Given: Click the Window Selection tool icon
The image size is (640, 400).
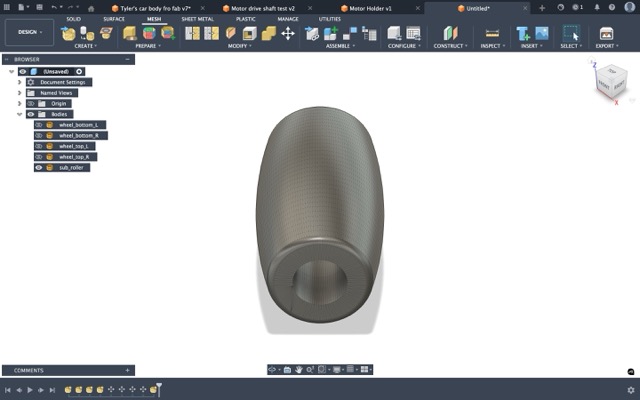Looking at the screenshot, I should point(571,33).
